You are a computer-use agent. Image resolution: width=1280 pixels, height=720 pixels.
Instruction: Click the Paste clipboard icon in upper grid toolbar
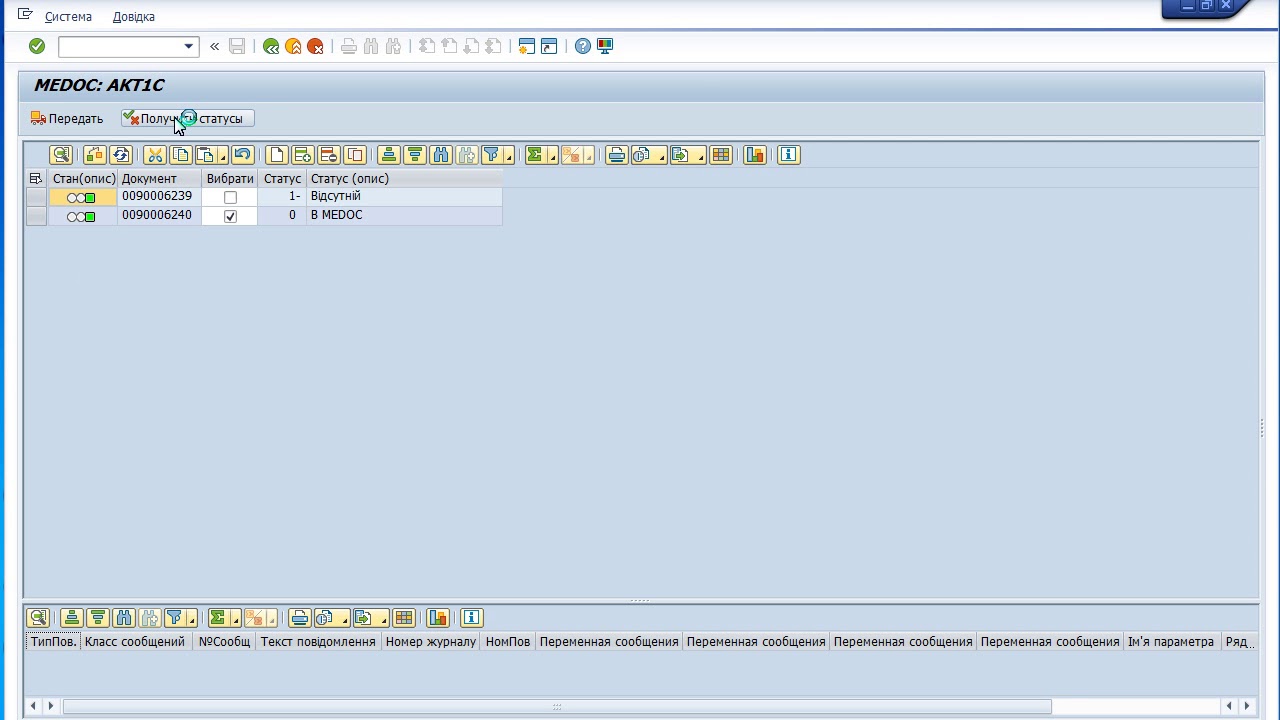(205, 155)
